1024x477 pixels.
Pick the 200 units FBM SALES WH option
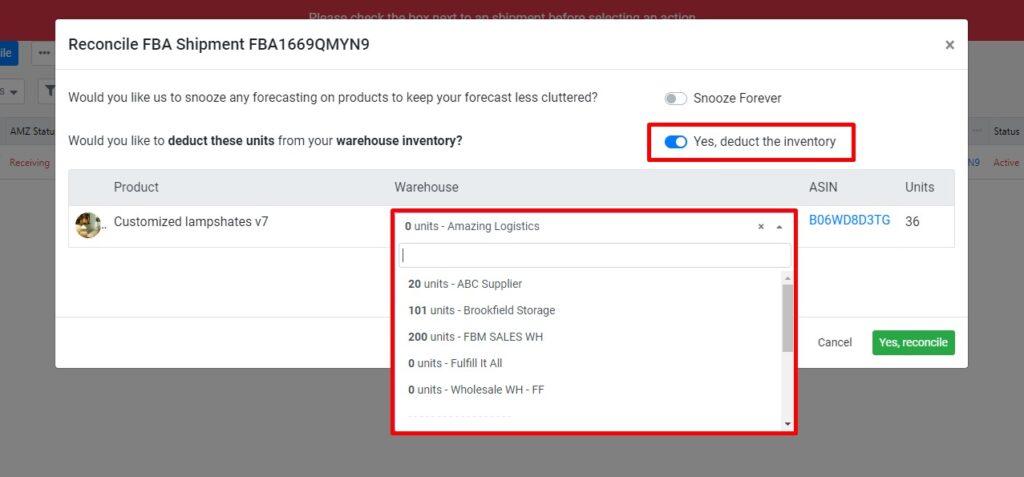click(475, 337)
